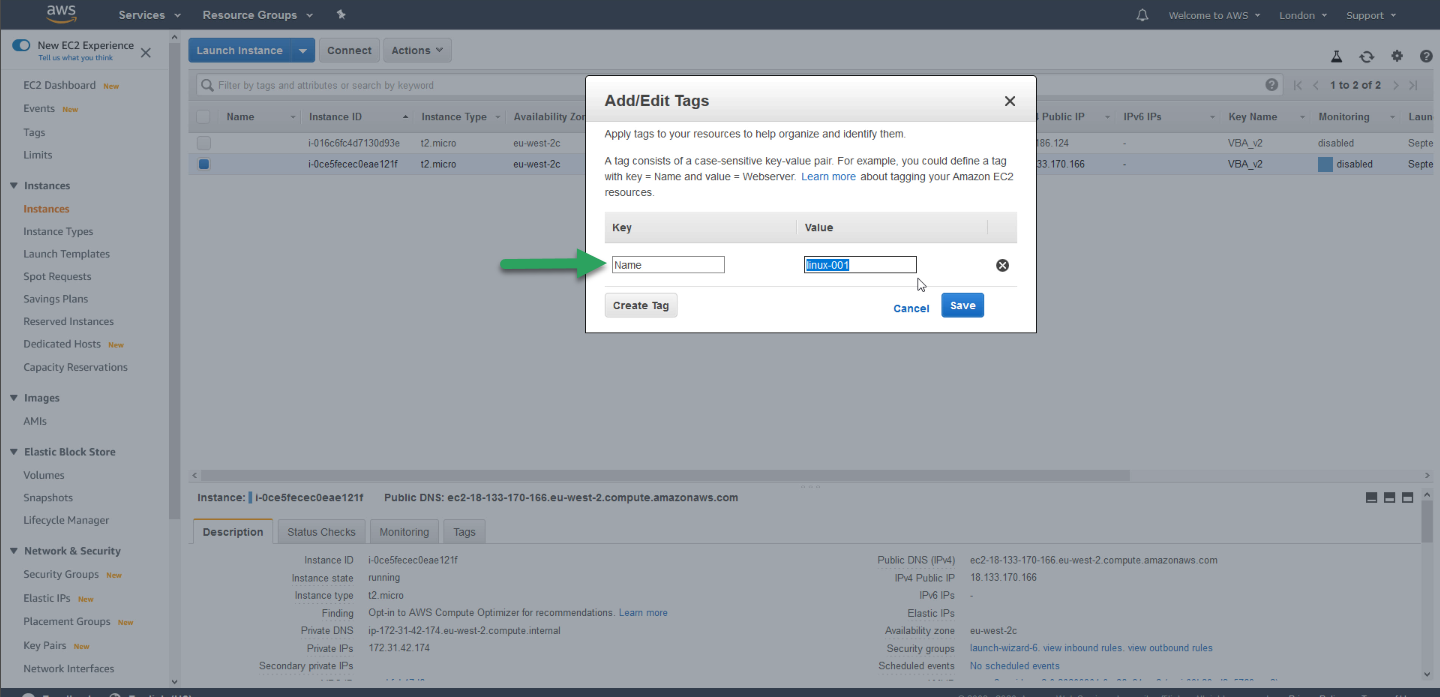Switch to the Tags tab
Screen dimensions: 1440x697
pyautogui.click(x=464, y=532)
